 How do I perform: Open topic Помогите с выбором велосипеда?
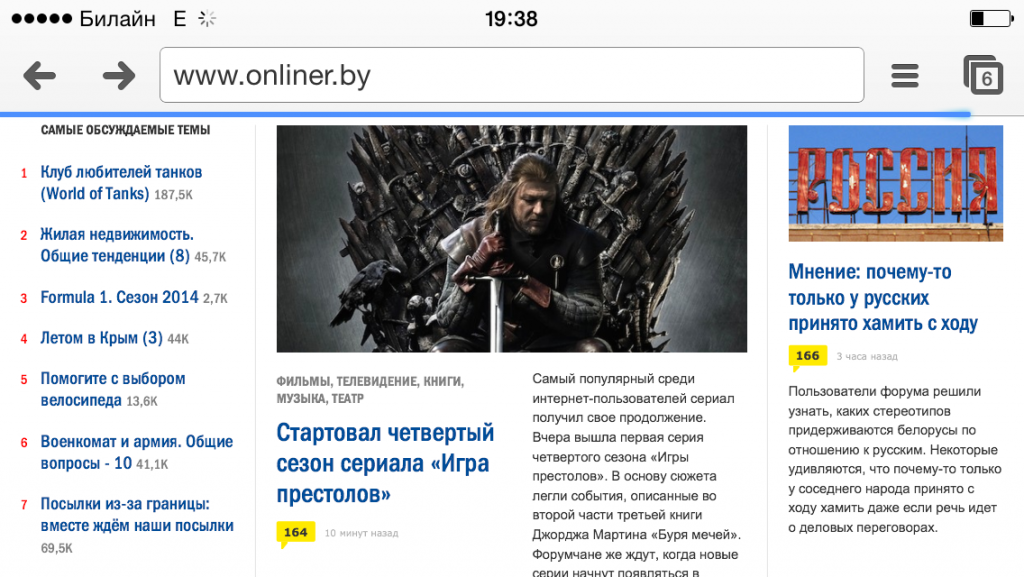pyautogui.click(x=113, y=389)
